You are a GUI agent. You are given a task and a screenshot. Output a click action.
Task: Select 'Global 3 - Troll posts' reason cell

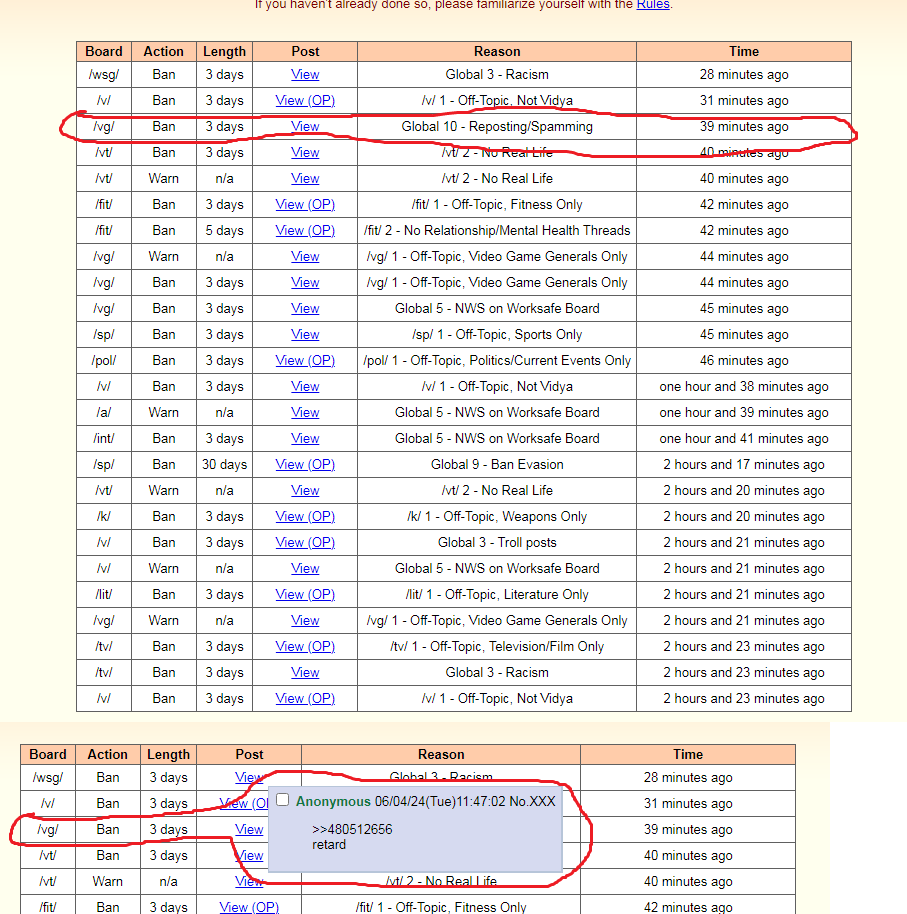coord(497,543)
